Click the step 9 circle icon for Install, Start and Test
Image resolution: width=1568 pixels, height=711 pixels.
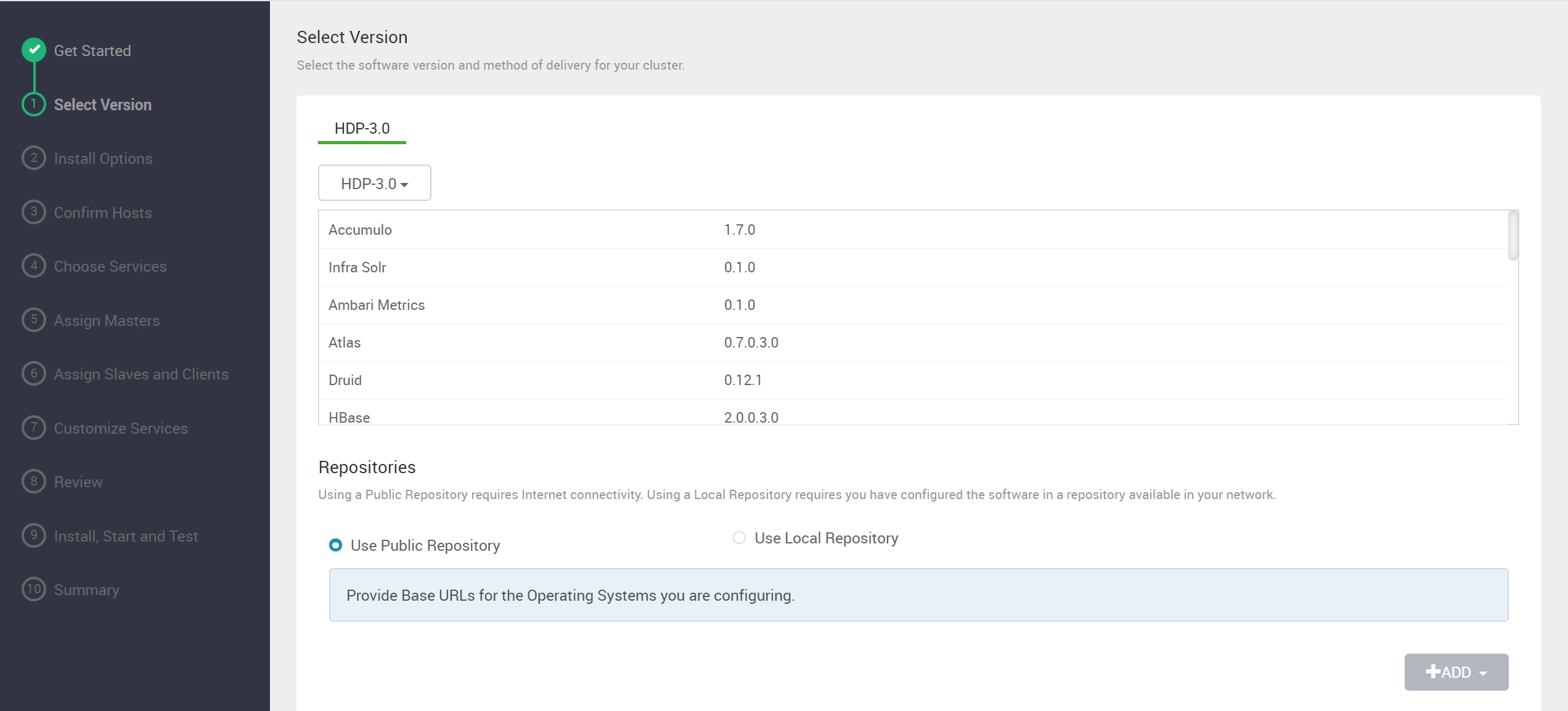pyautogui.click(x=34, y=535)
